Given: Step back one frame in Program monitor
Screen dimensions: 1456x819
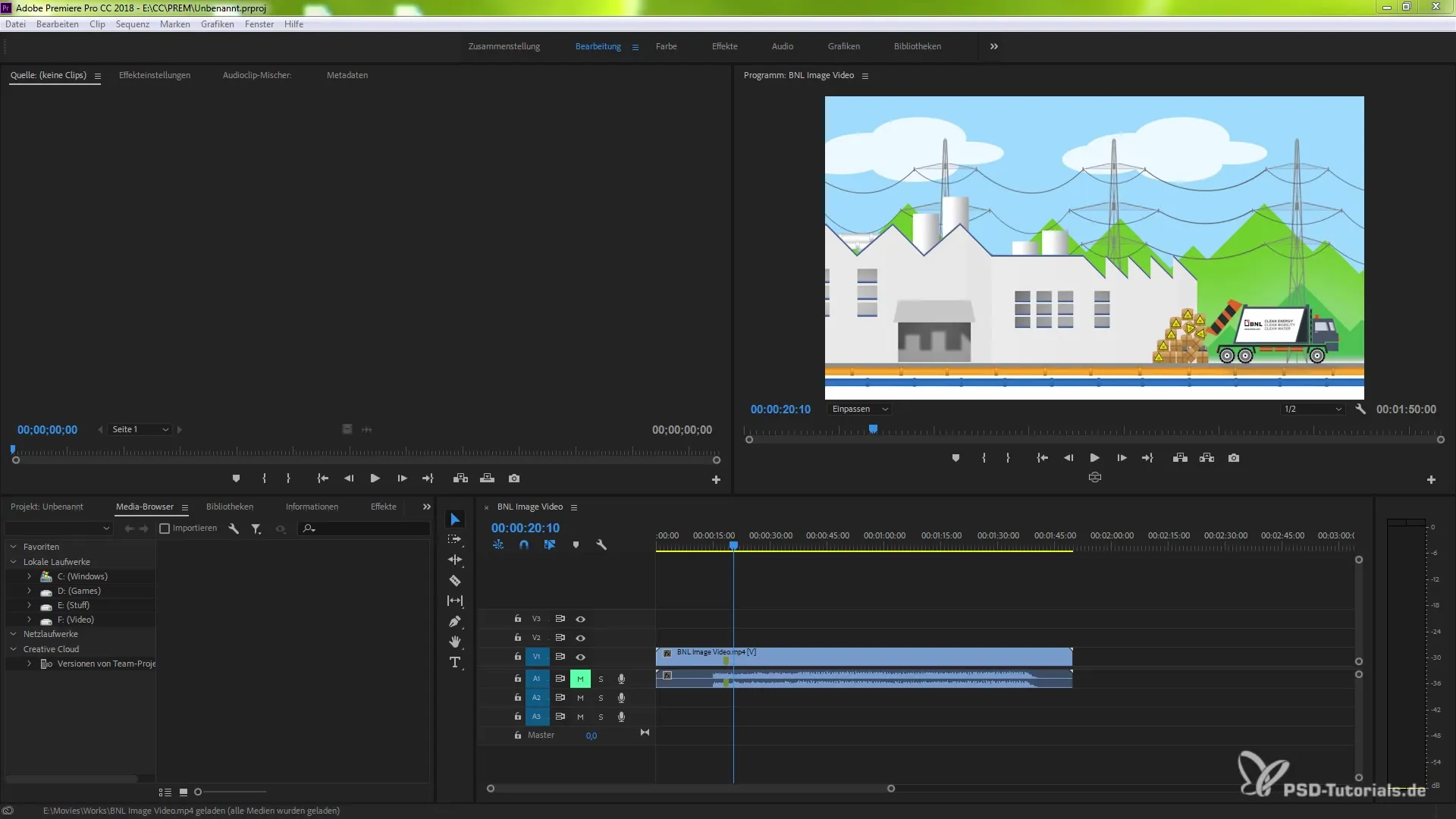Looking at the screenshot, I should point(1068,458).
